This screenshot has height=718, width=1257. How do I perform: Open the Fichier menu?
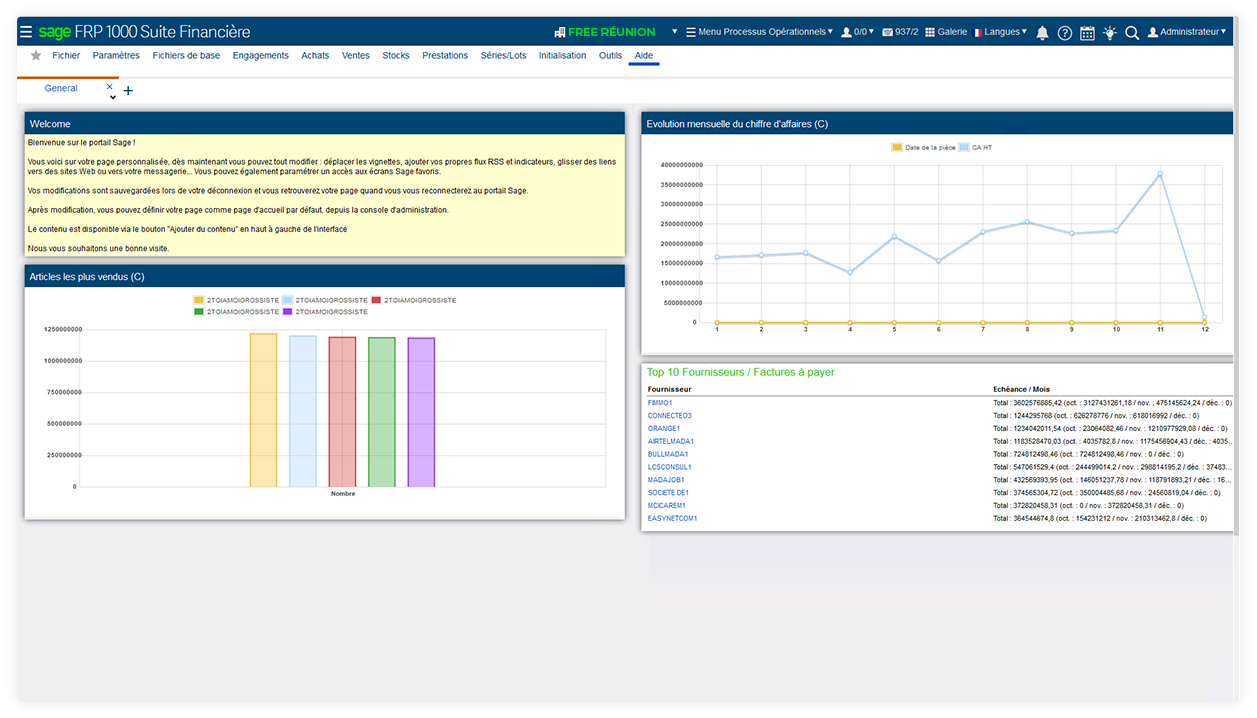(x=66, y=56)
